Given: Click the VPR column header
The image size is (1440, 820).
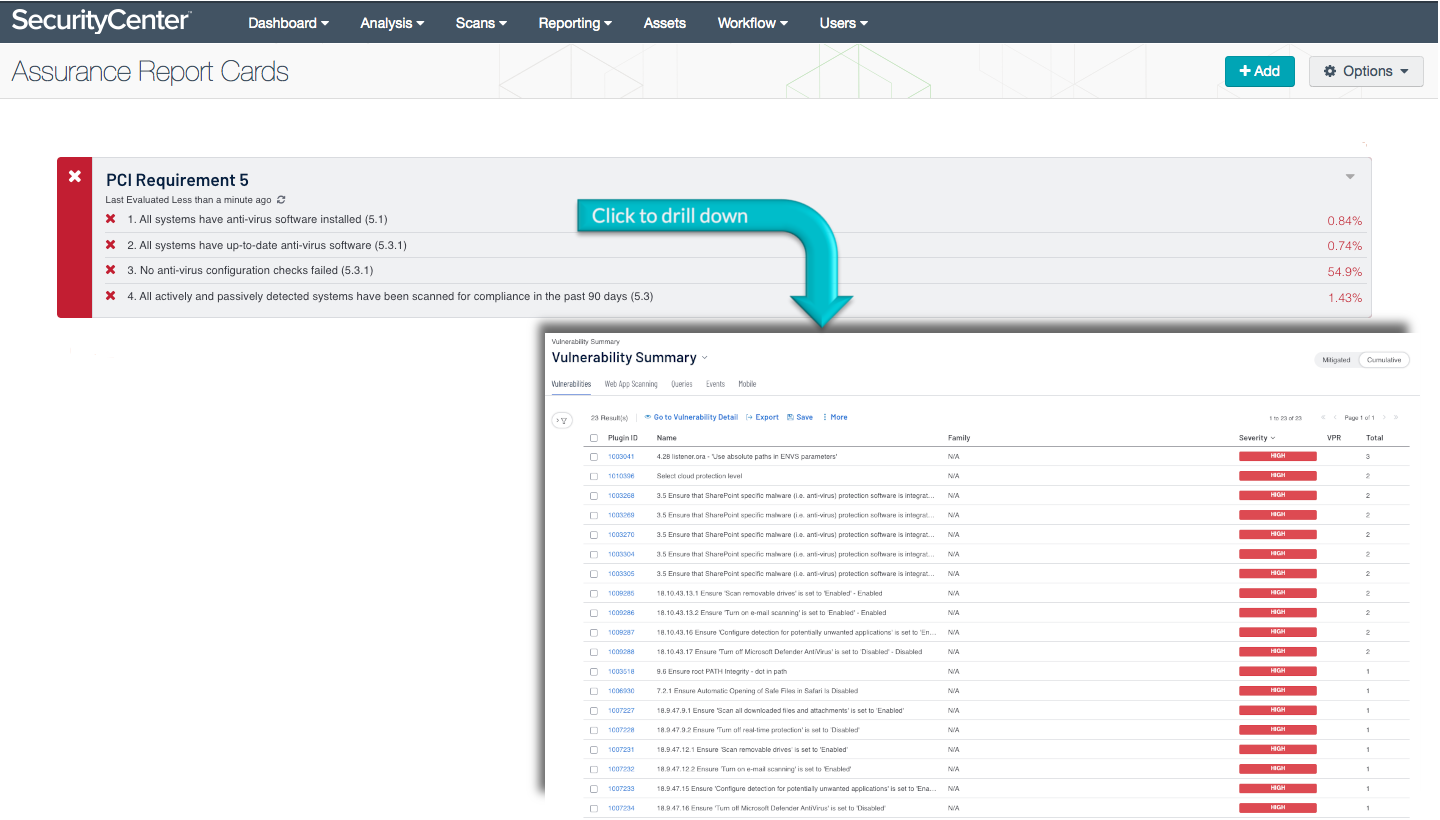Looking at the screenshot, I should 1334,438.
